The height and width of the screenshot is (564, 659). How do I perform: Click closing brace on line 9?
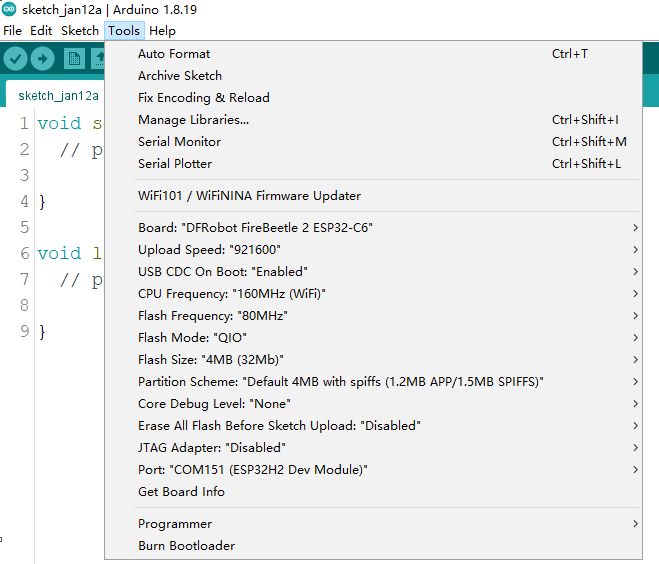(42, 332)
